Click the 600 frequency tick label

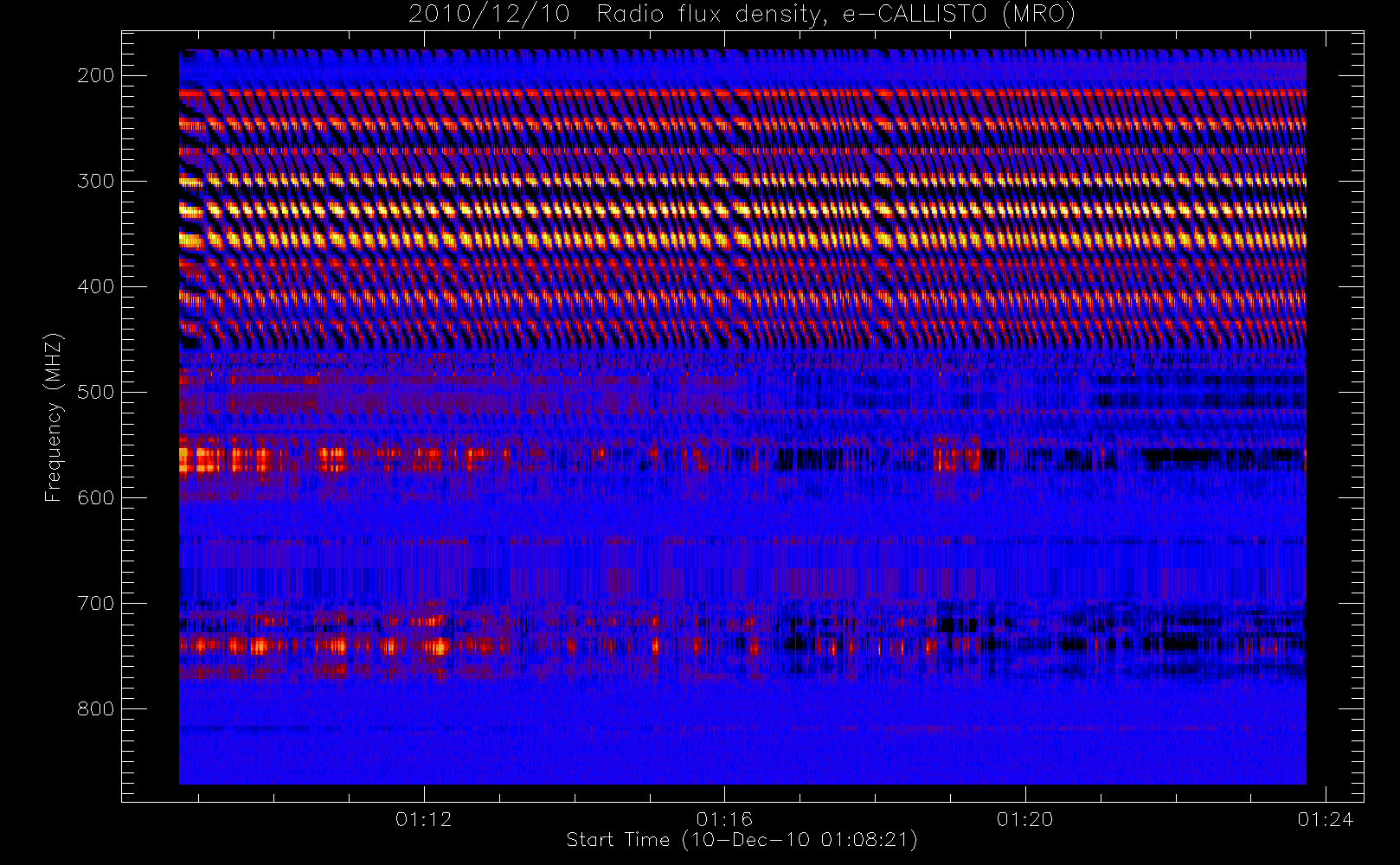coord(95,497)
